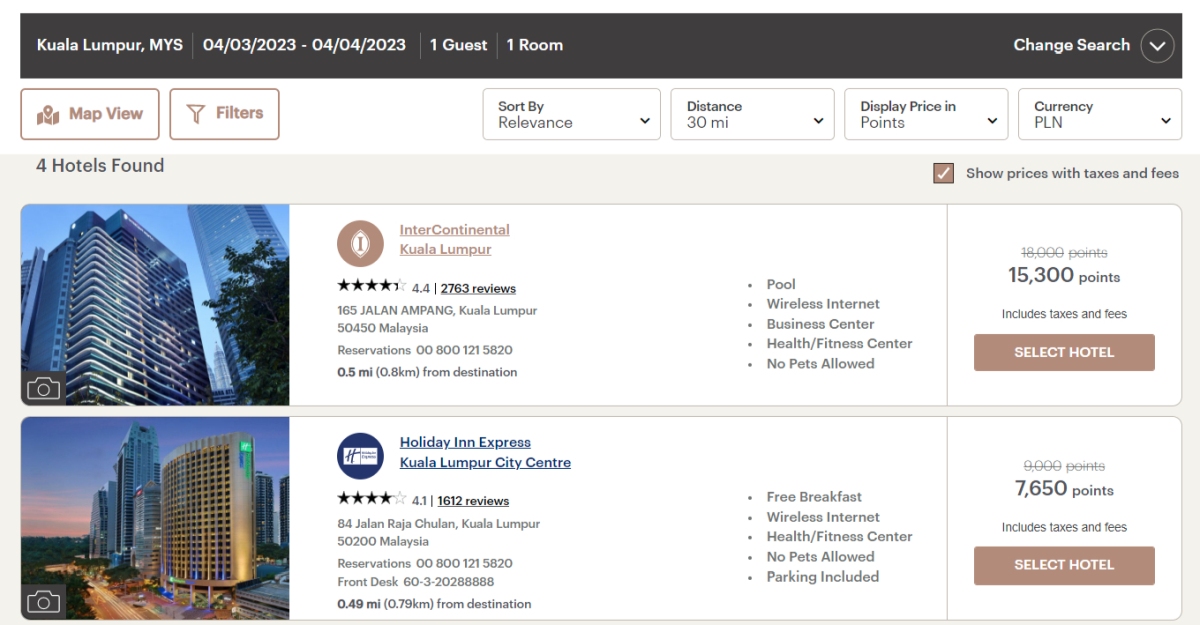Click the 1 Guest text
The height and width of the screenshot is (625, 1200).
[x=459, y=45]
